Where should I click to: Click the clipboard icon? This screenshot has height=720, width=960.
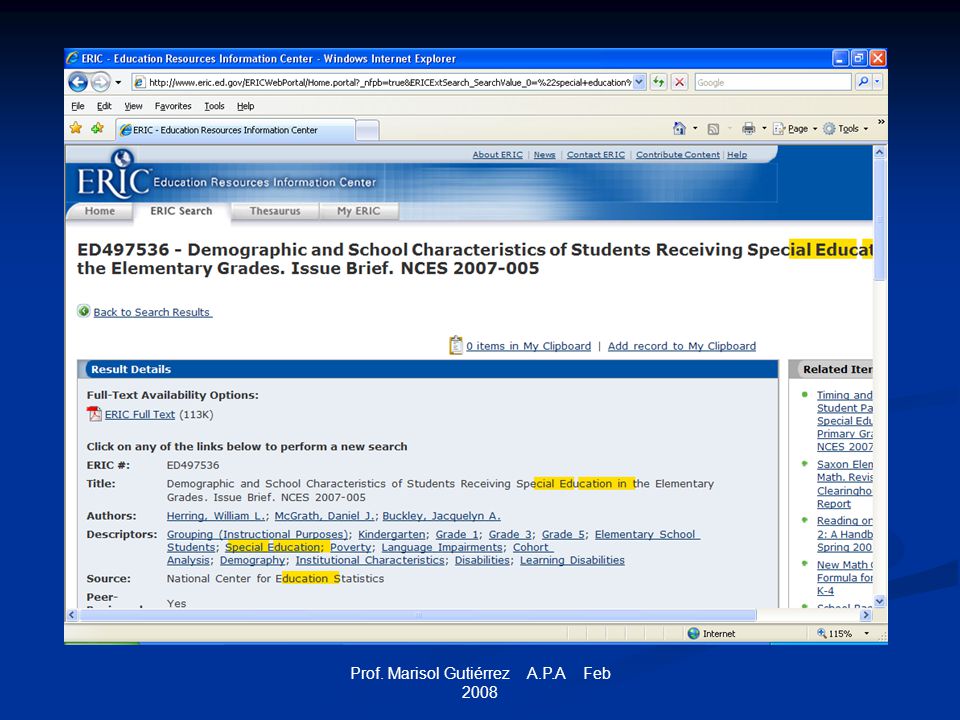(456, 345)
